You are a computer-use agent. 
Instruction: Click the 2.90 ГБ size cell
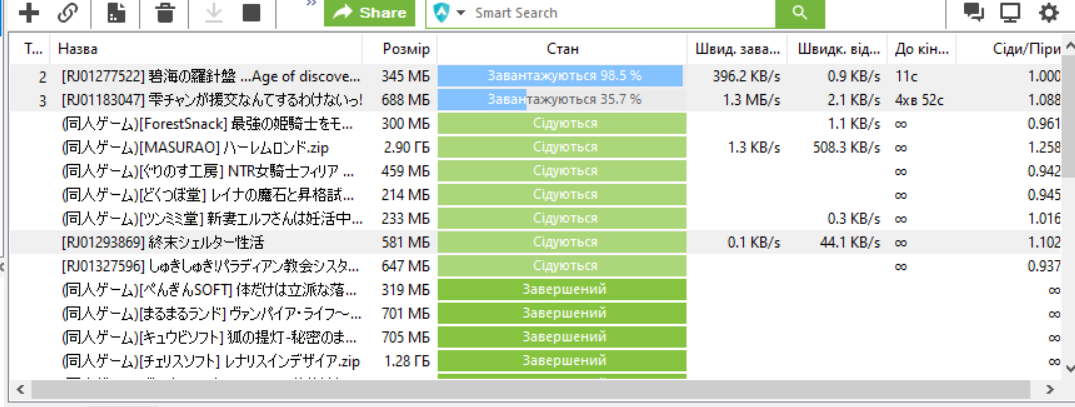(x=407, y=147)
